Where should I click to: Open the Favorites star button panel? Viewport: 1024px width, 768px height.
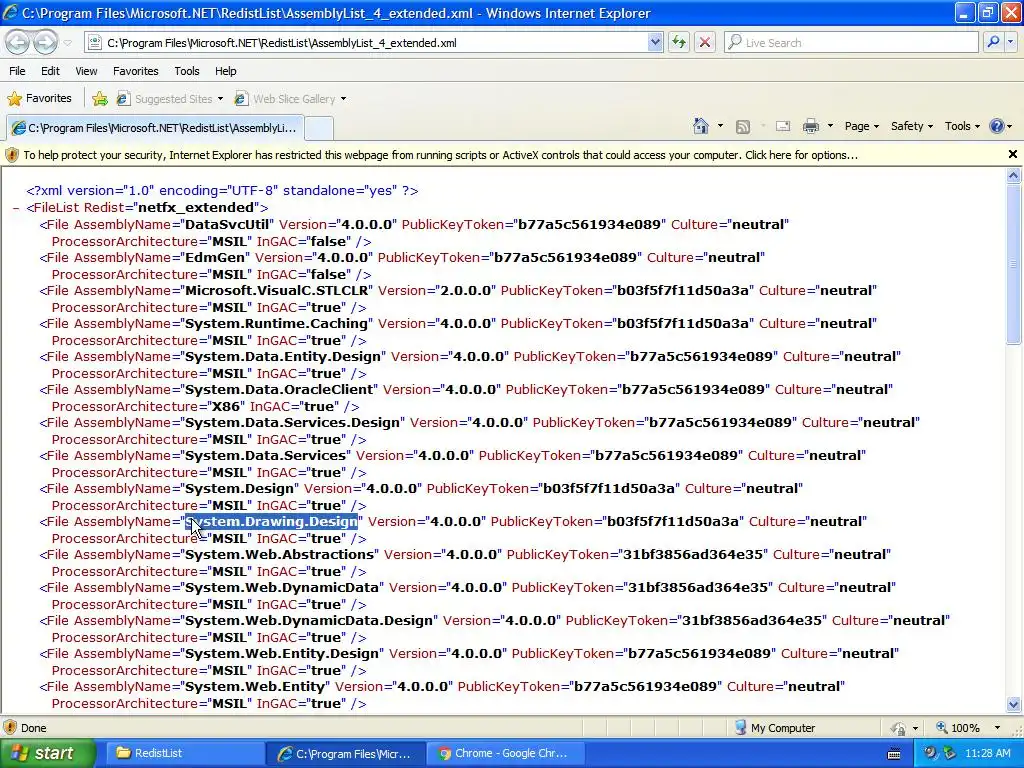pos(40,99)
